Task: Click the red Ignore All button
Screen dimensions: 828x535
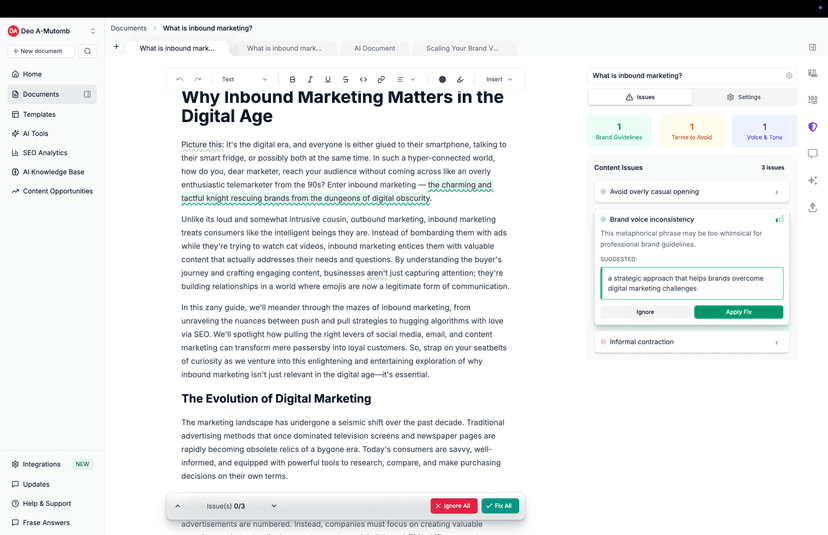Action: coord(453,506)
